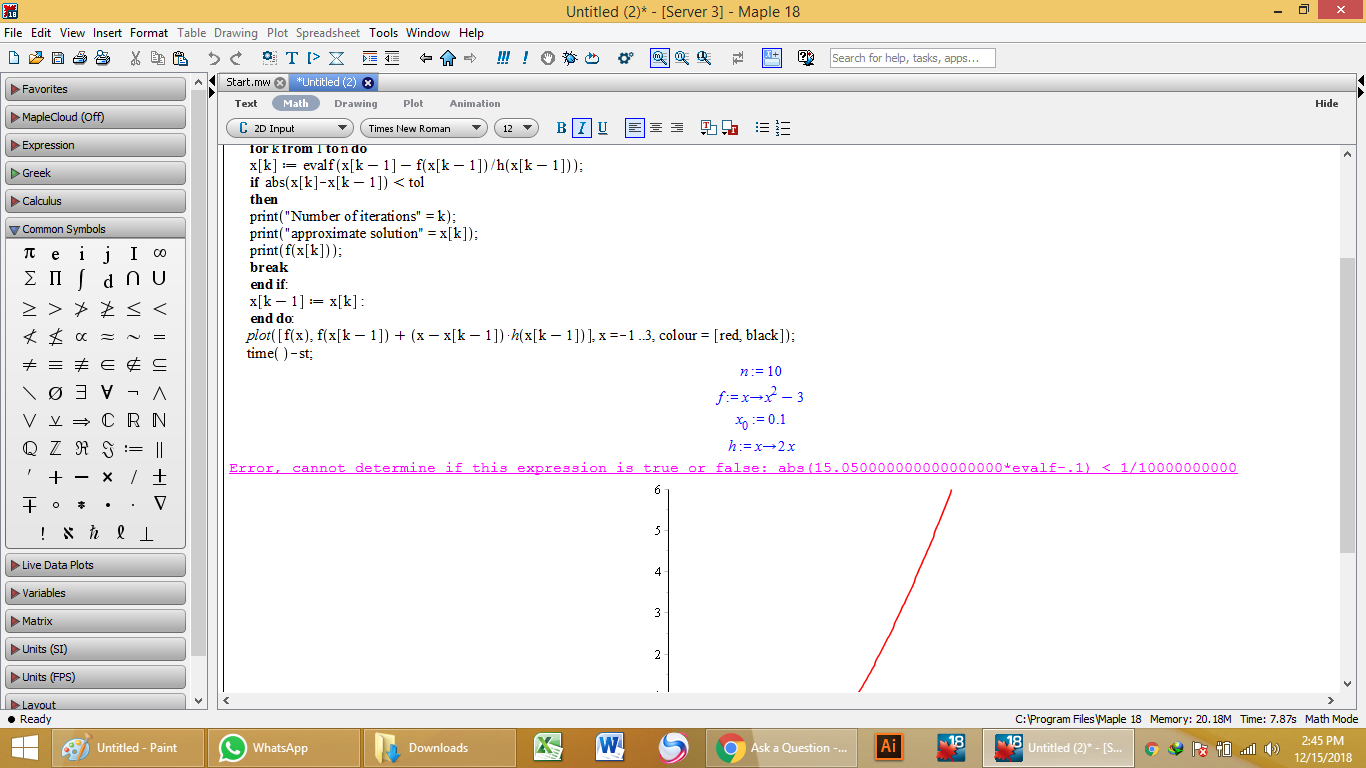Viewport: 1366px width, 768px height.
Task: Open font size 12 dropdown
Action: [x=516, y=128]
